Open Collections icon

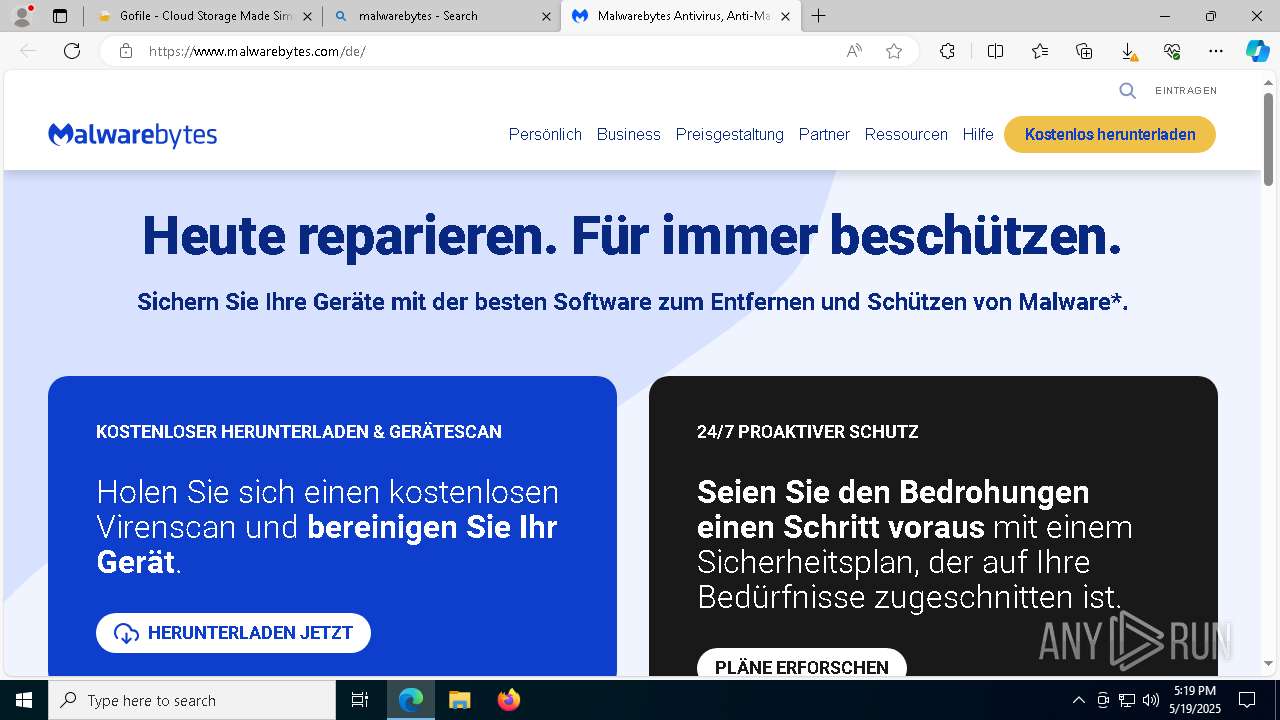click(1084, 51)
